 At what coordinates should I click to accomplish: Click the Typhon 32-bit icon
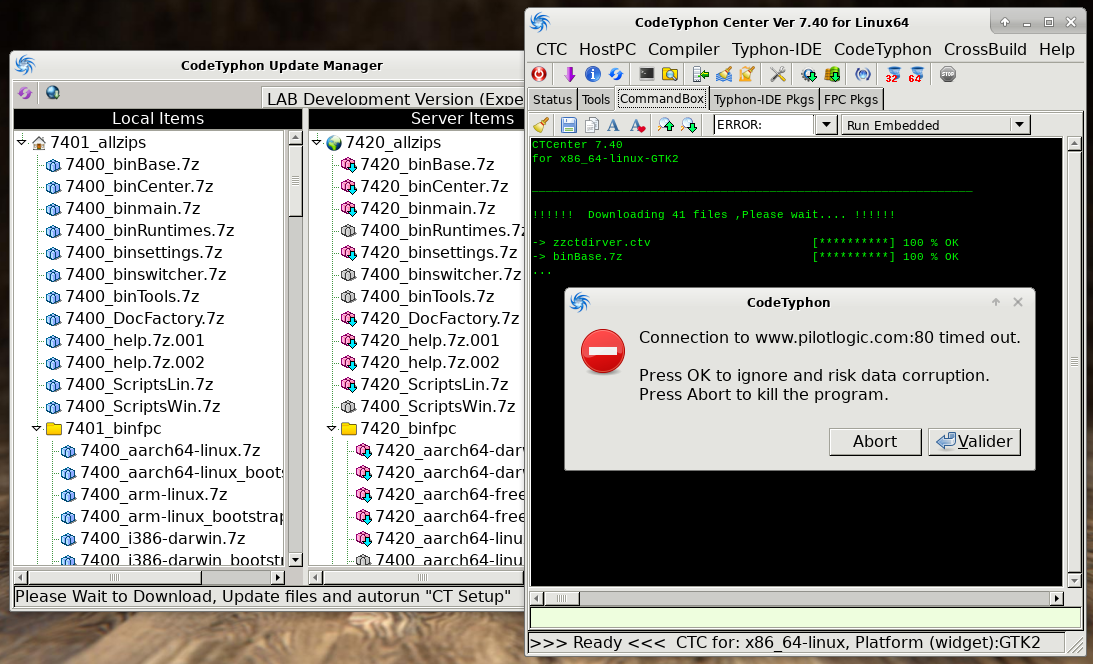pyautogui.click(x=893, y=75)
